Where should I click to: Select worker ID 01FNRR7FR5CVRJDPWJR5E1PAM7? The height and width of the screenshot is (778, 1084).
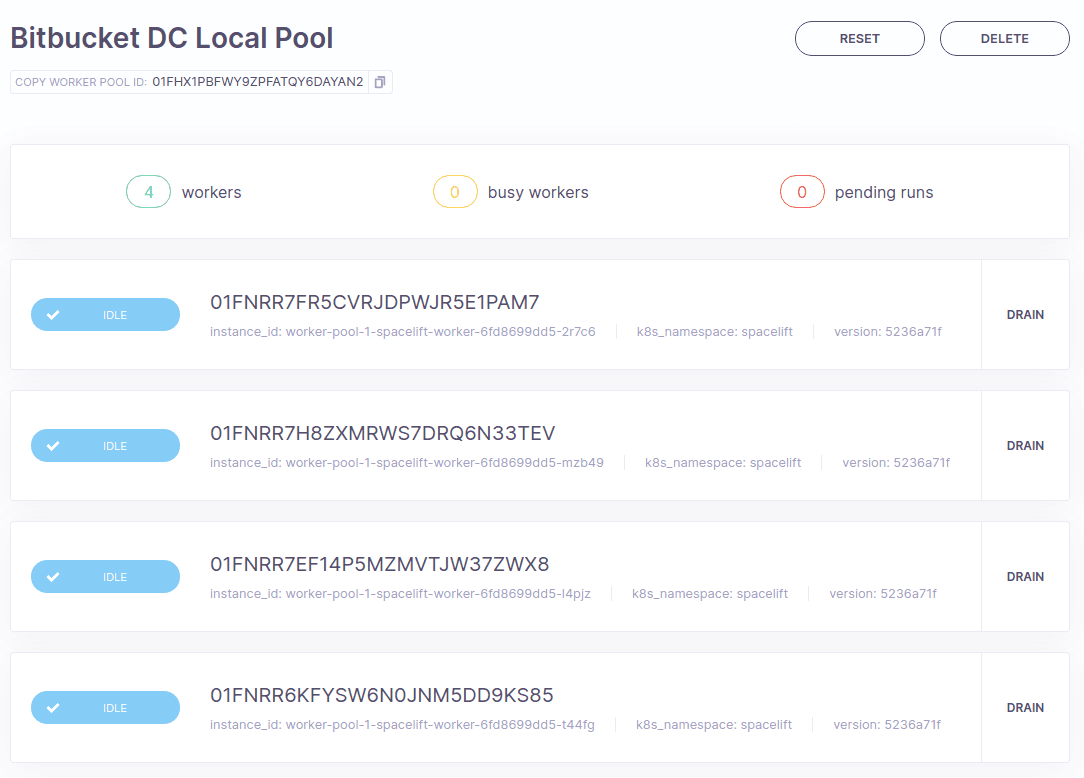click(375, 302)
